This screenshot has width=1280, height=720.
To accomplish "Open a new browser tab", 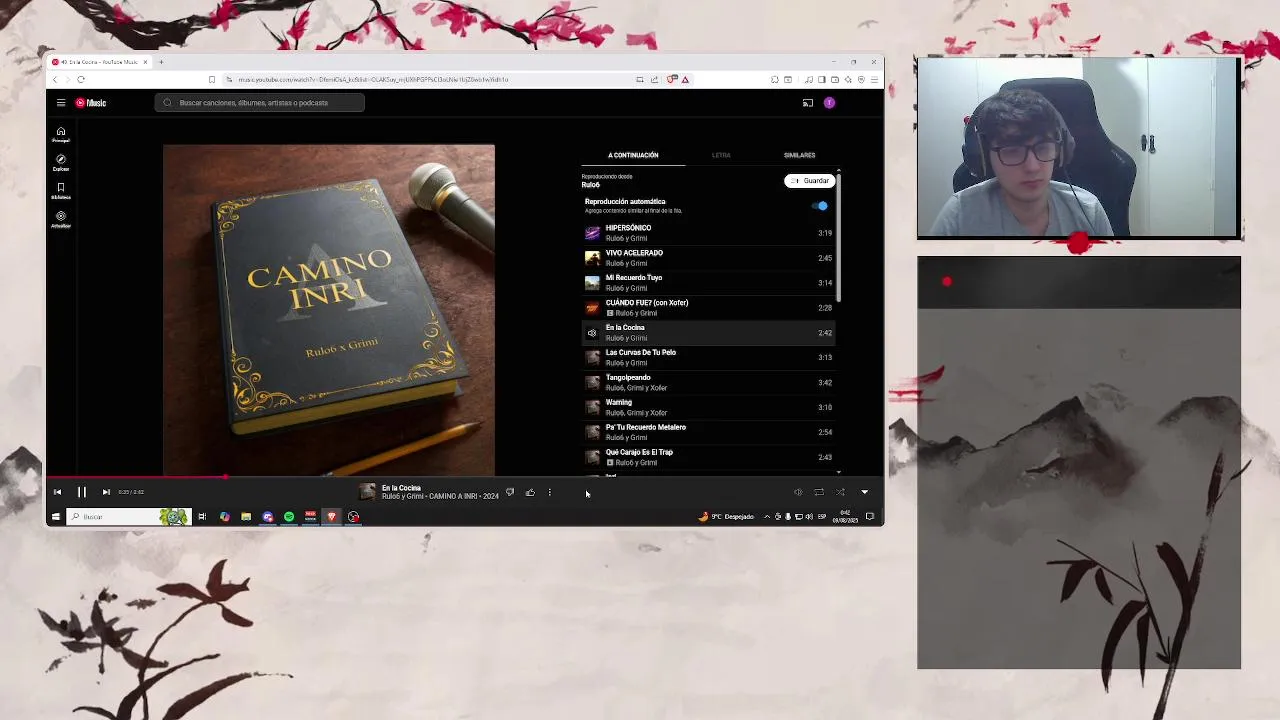I will click(x=161, y=62).
